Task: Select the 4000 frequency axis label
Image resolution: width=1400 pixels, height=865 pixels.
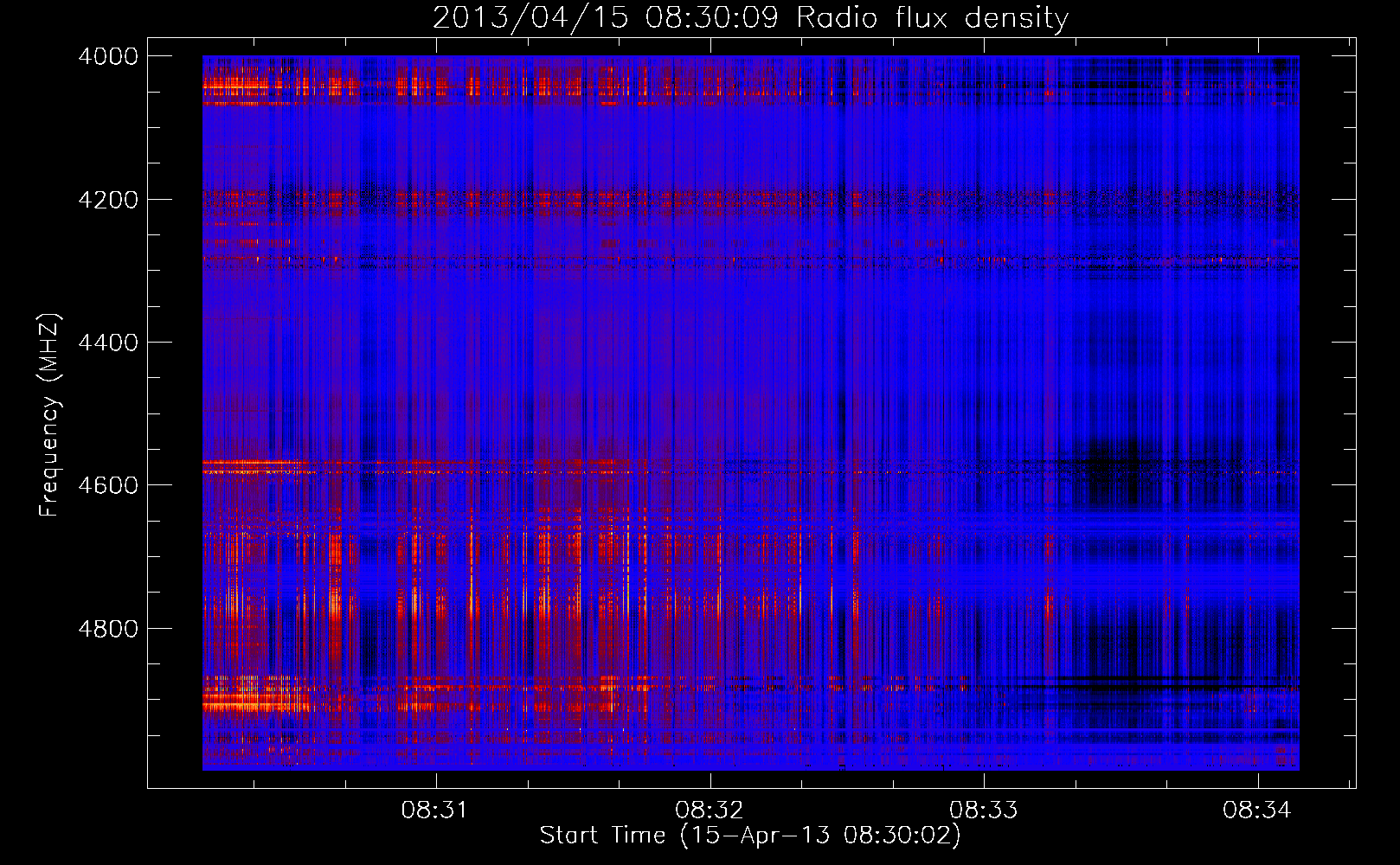Action: 108,56
